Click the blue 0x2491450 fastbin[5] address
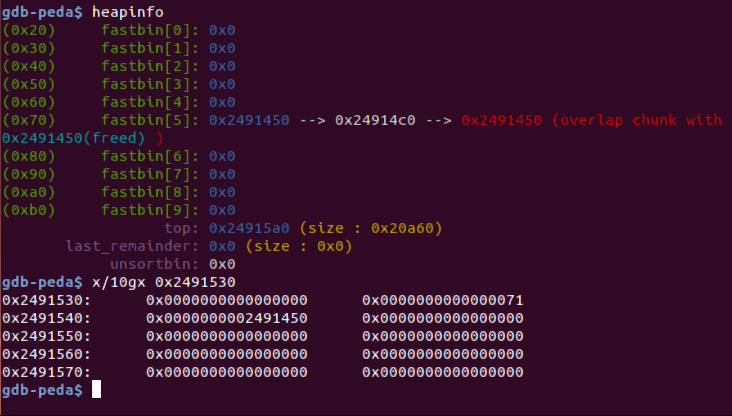 click(249, 120)
